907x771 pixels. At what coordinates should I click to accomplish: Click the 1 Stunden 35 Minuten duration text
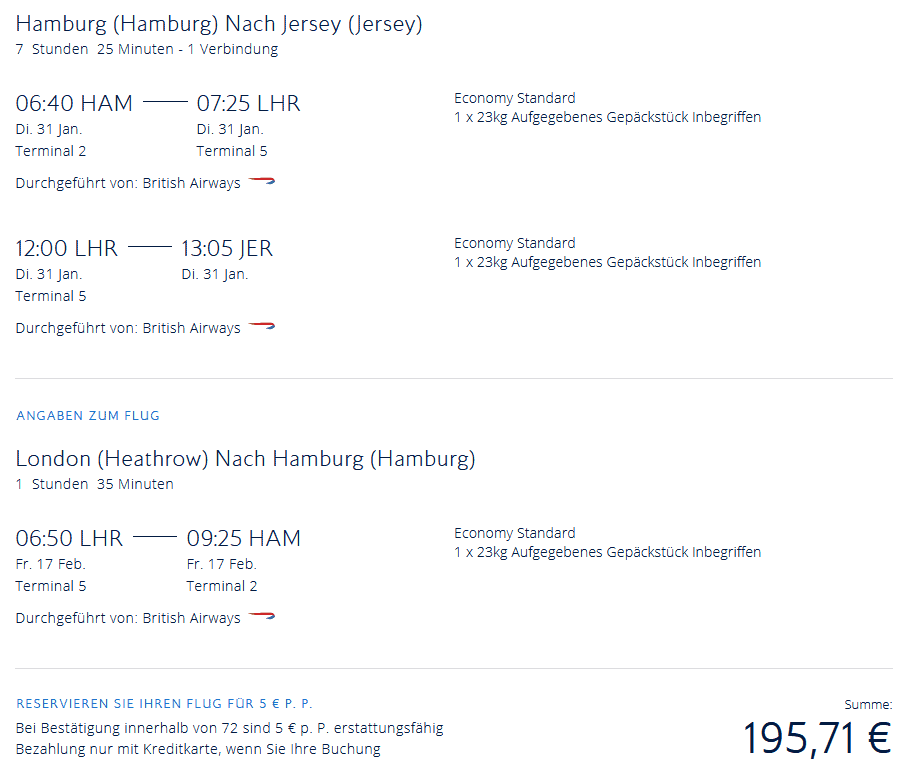(x=94, y=484)
